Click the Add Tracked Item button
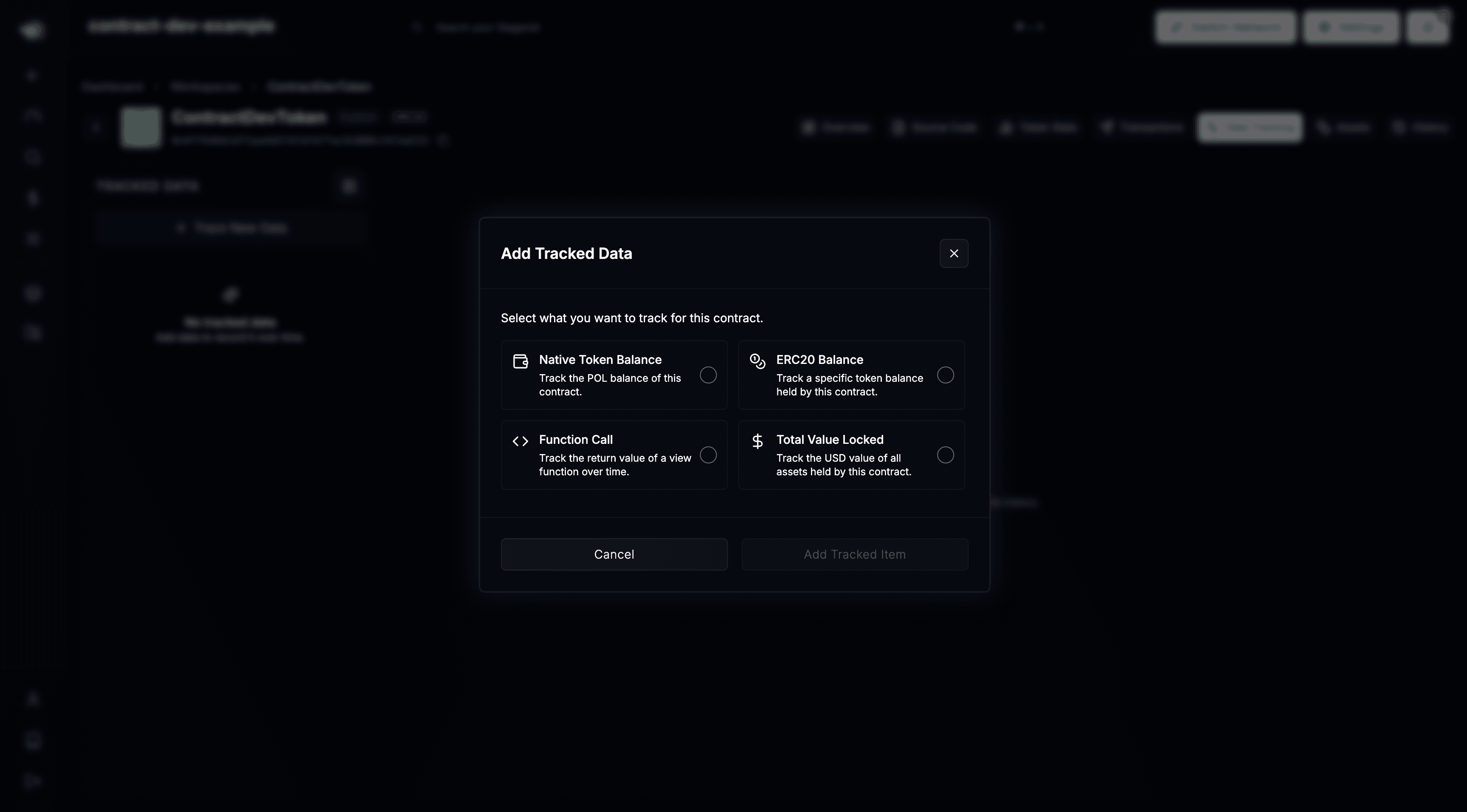The width and height of the screenshot is (1467, 812). pos(854,554)
